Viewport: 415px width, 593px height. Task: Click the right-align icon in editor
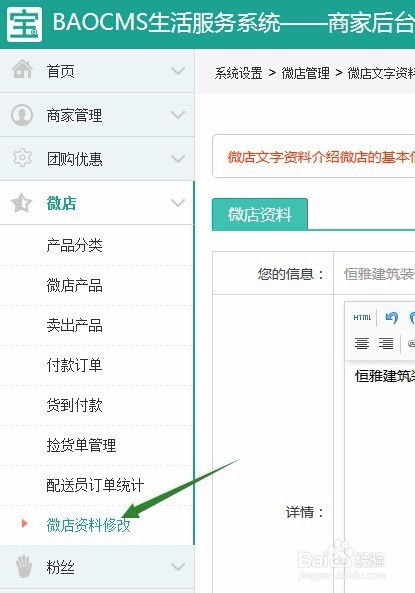point(386,343)
